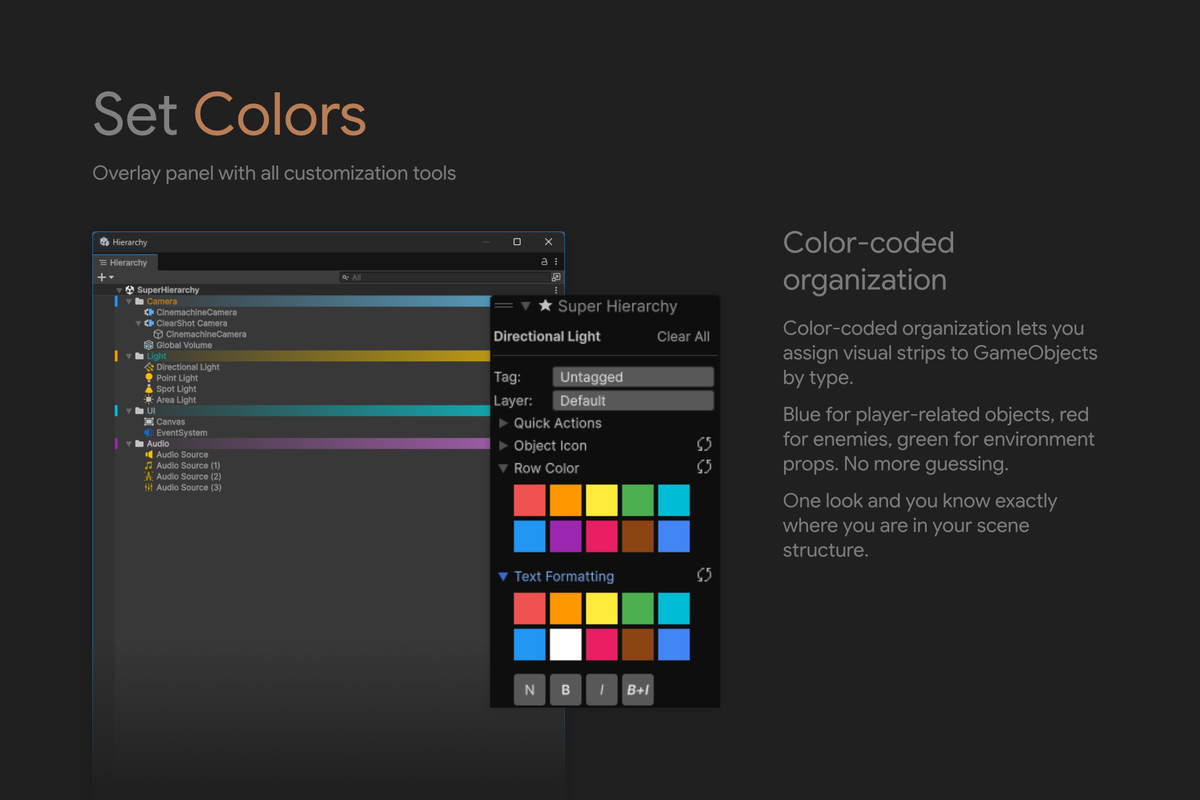Screen dimensions: 1200x800
Task: Click the Canvas icon under UI
Action: pyautogui.click(x=149, y=422)
